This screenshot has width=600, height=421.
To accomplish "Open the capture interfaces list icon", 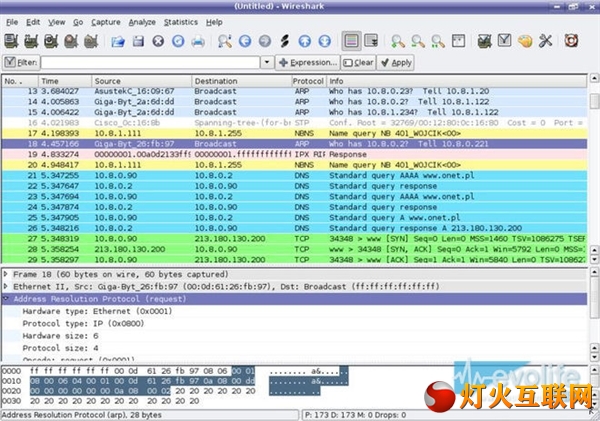I will [11, 41].
